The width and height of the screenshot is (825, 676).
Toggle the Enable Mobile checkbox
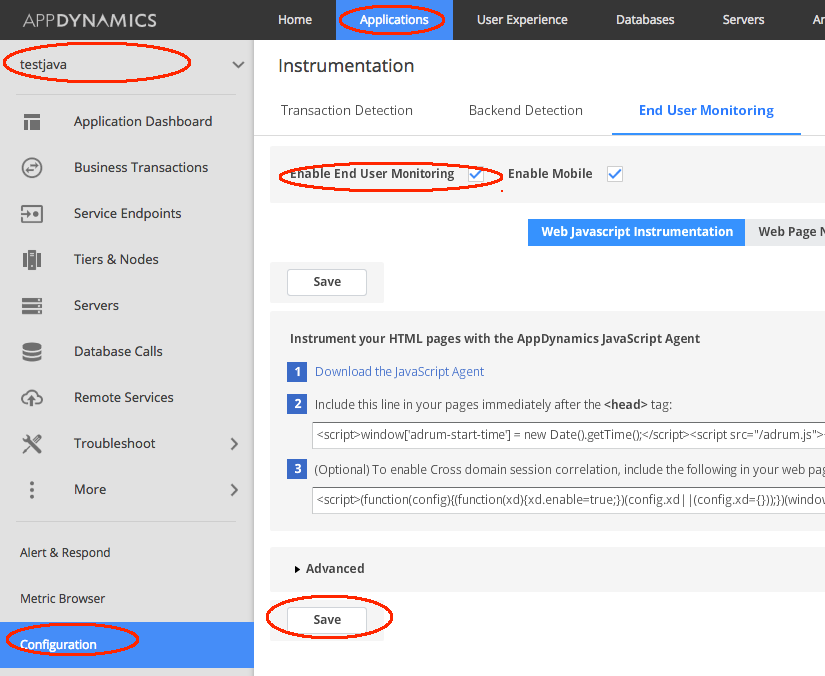coord(615,174)
